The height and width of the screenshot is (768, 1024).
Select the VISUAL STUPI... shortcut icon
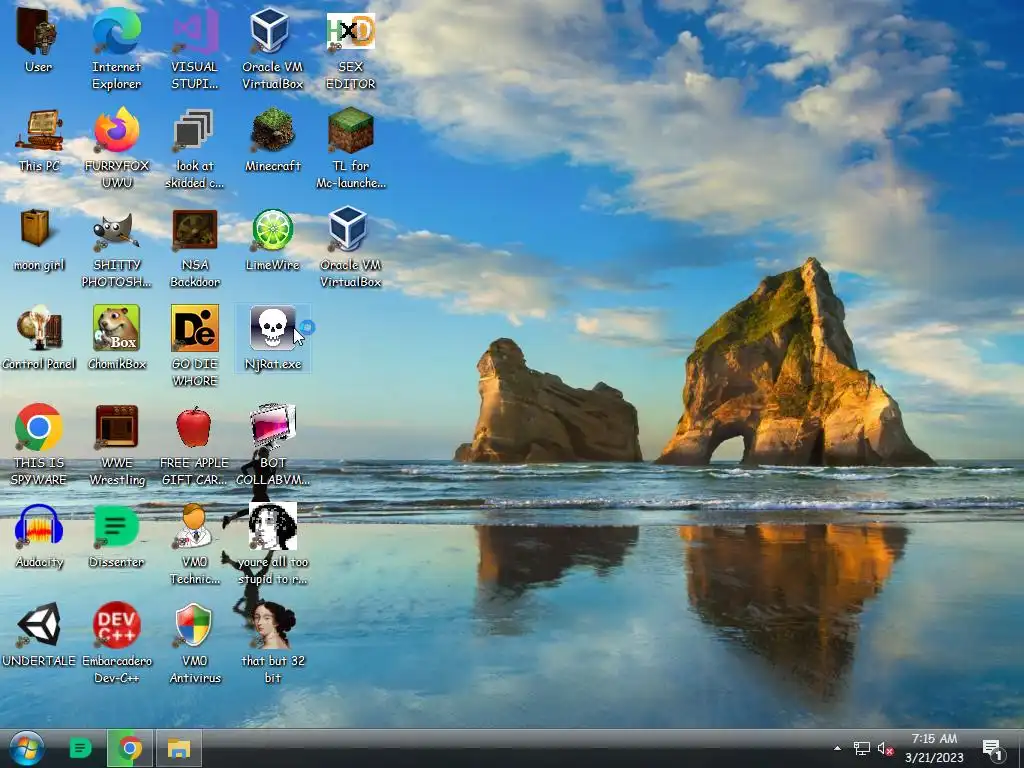click(195, 31)
